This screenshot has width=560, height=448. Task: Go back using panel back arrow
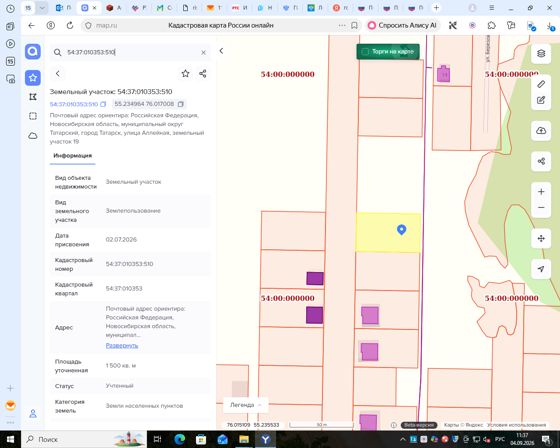pos(58,74)
